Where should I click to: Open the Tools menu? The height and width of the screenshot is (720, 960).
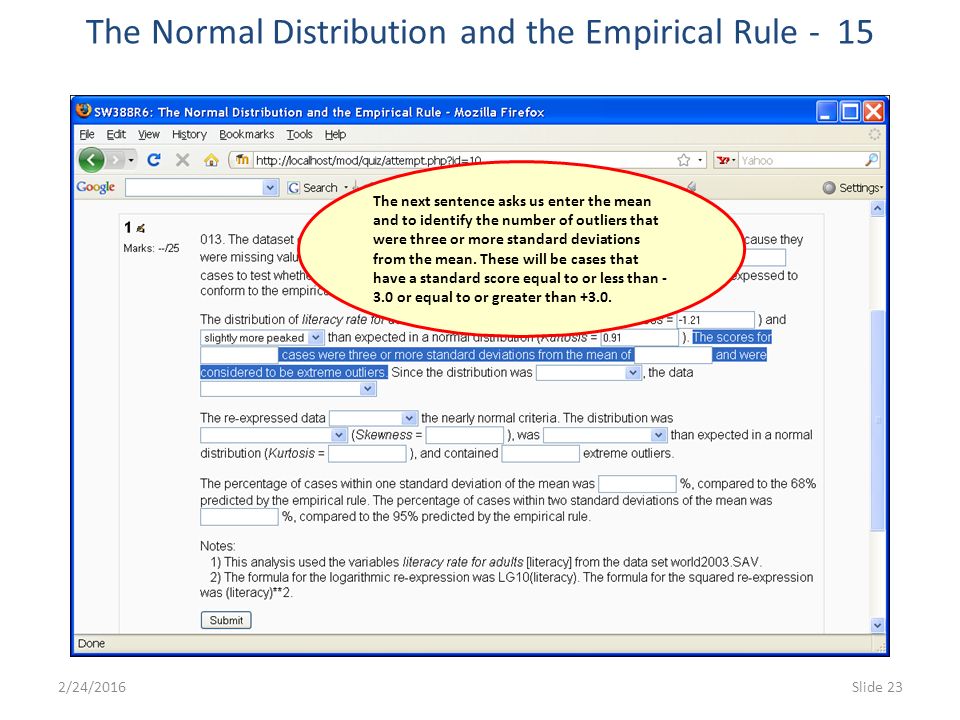point(299,135)
